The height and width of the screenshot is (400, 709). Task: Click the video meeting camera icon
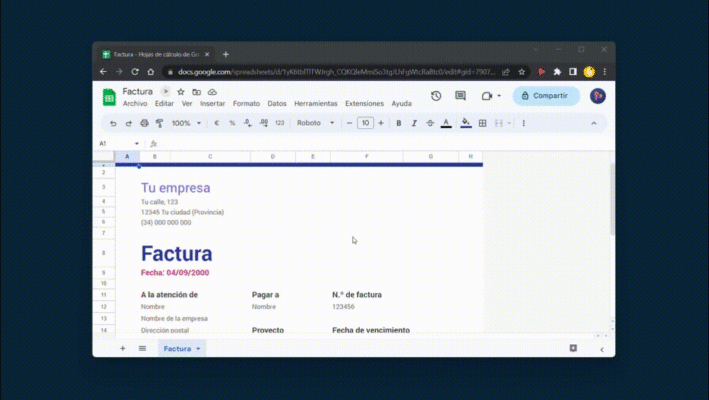click(x=487, y=96)
